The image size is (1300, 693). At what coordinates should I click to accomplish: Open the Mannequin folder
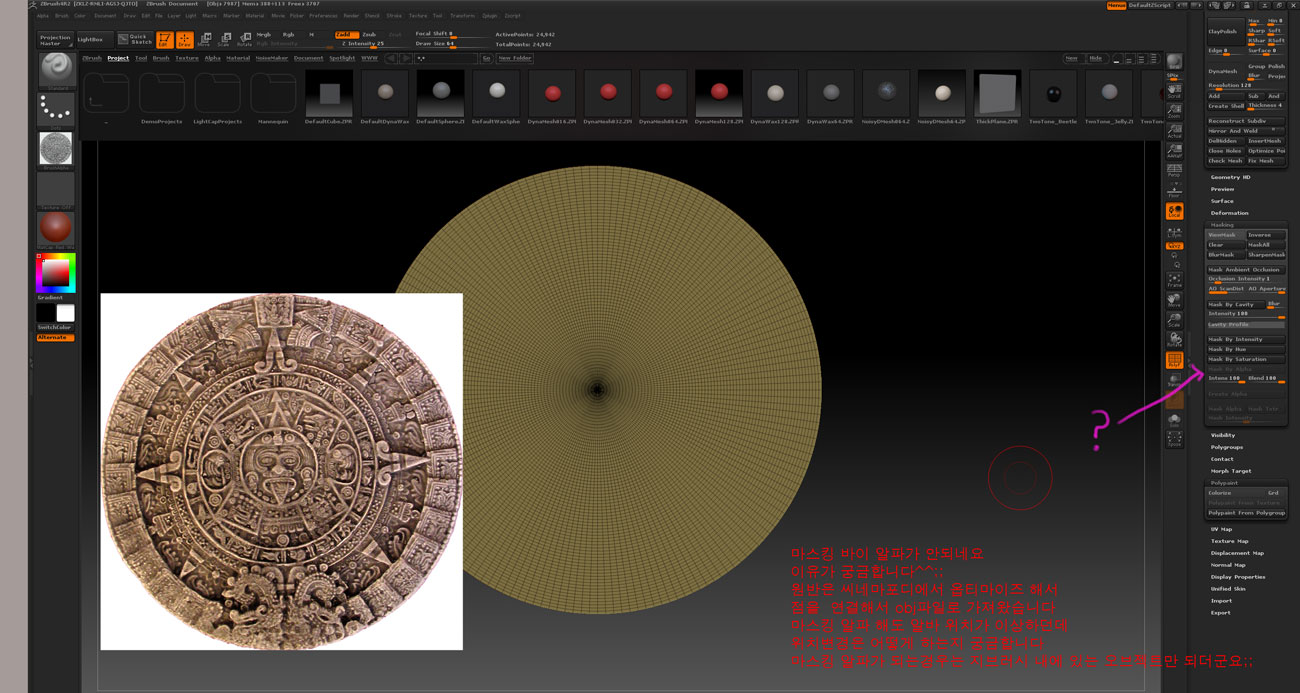pos(273,96)
